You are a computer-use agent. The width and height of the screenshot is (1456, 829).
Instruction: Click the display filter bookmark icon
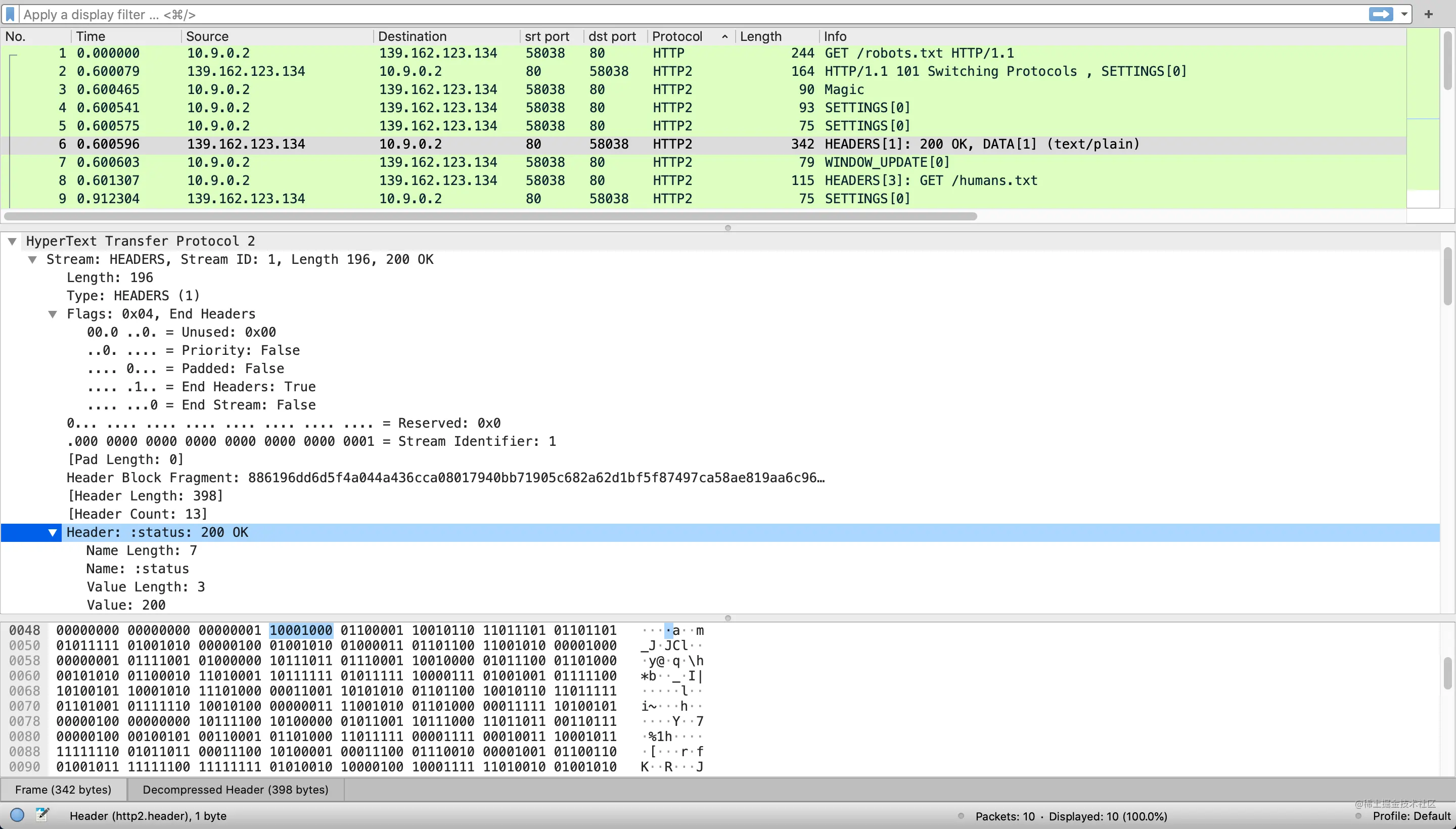[10, 14]
